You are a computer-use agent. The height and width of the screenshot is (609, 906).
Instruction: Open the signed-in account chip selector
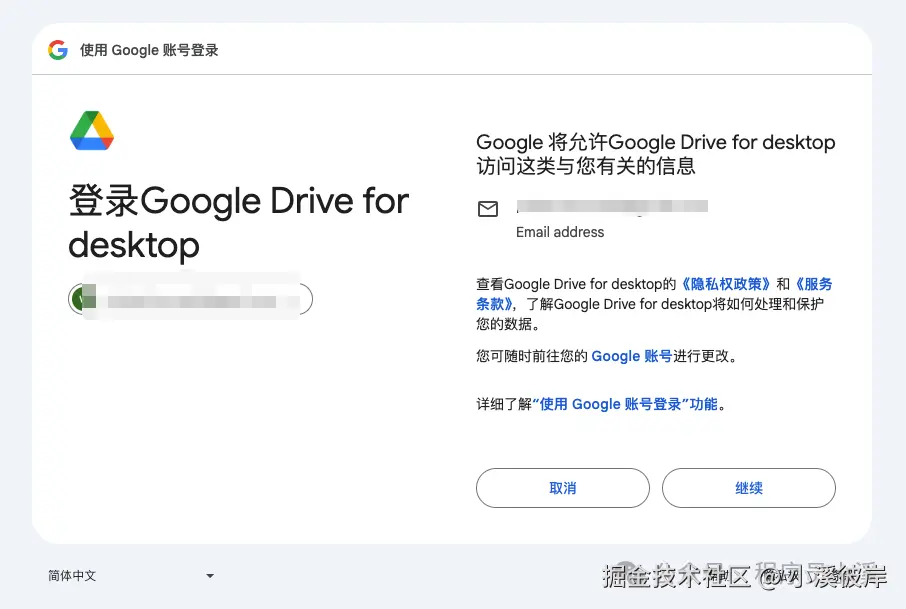click(191, 299)
